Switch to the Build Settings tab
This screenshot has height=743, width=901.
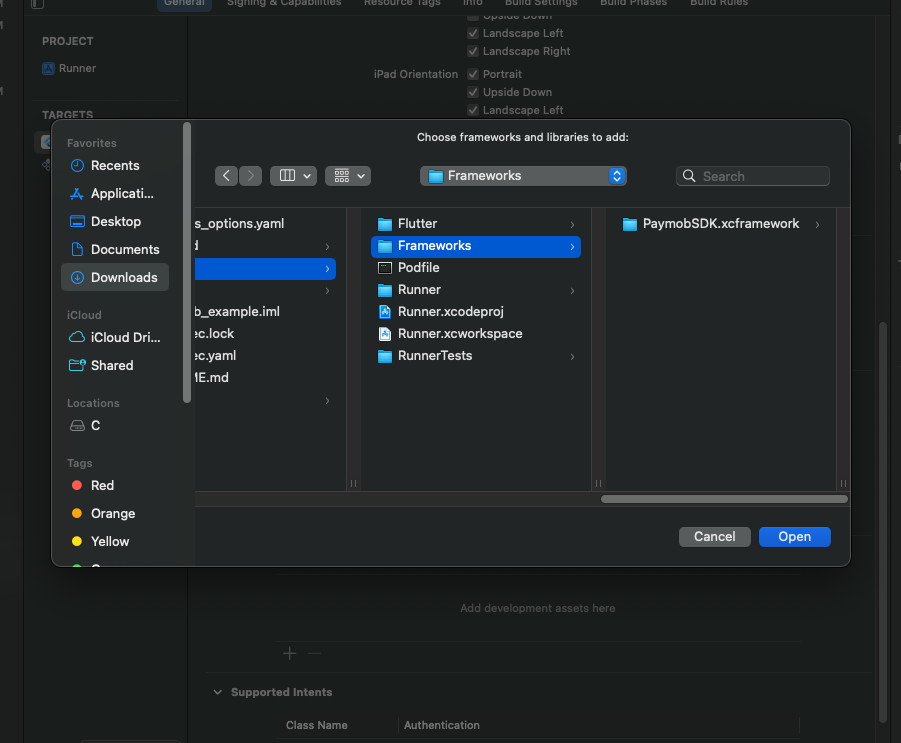[541, 3]
